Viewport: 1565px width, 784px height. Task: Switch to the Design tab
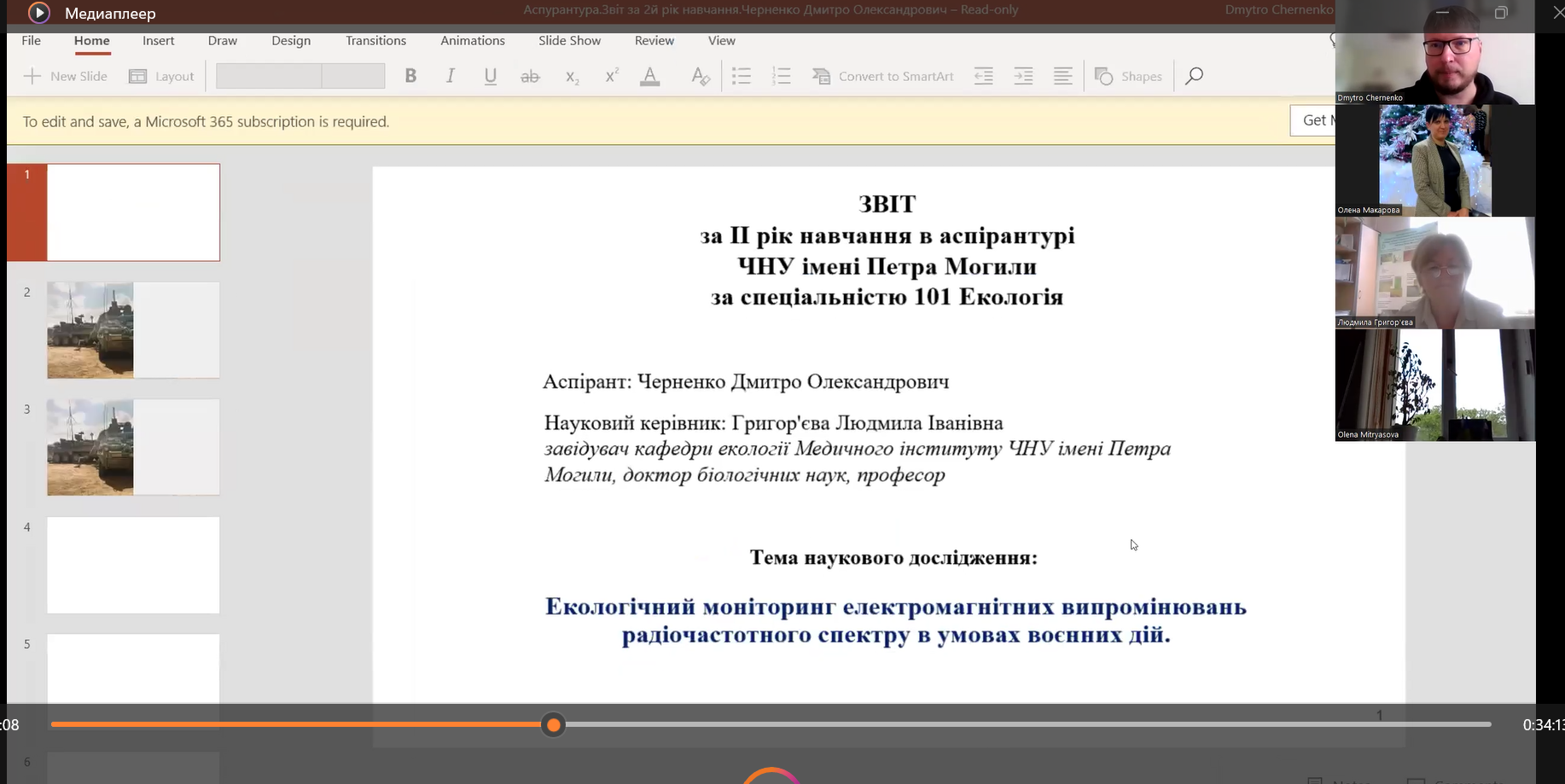291,40
